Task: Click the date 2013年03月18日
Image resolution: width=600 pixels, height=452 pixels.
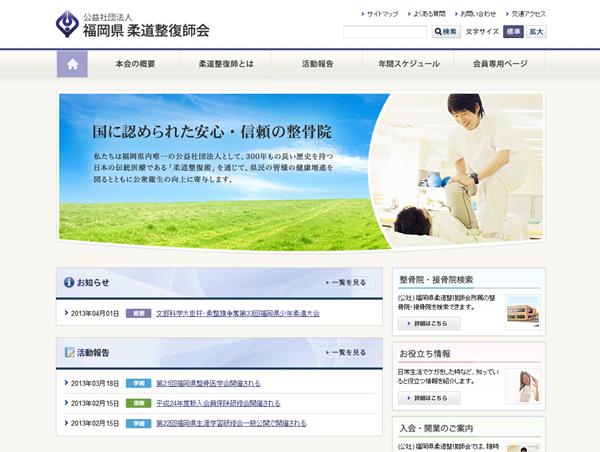Action: coord(95,383)
